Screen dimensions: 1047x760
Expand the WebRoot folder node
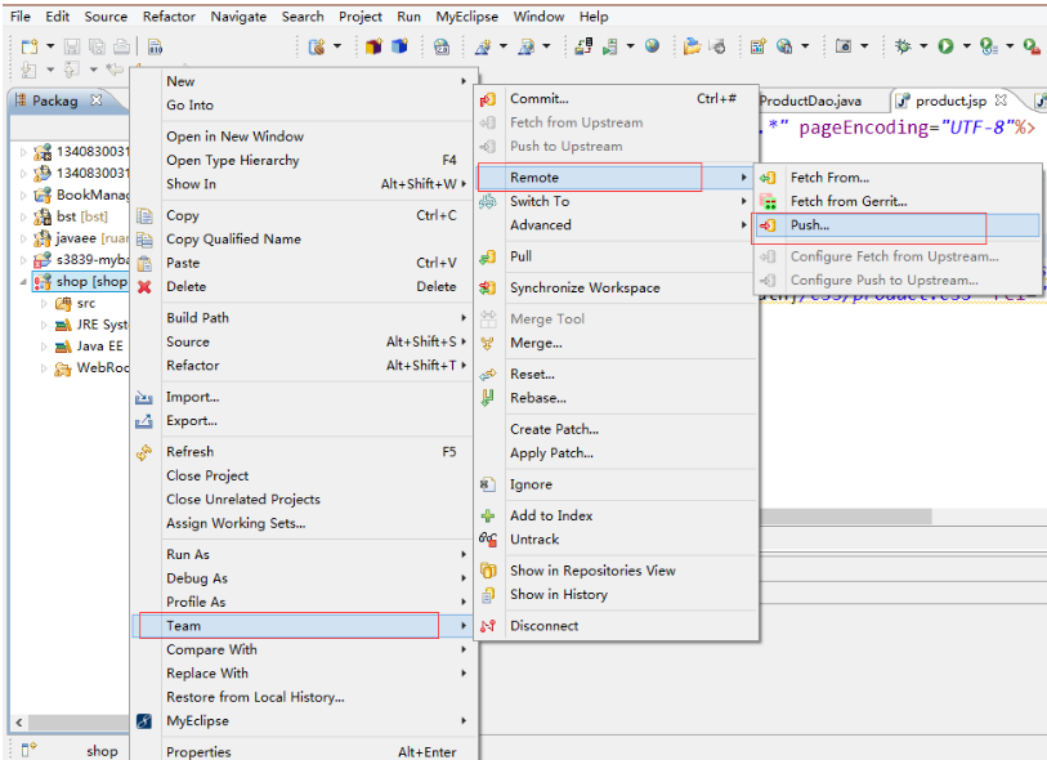(x=44, y=369)
